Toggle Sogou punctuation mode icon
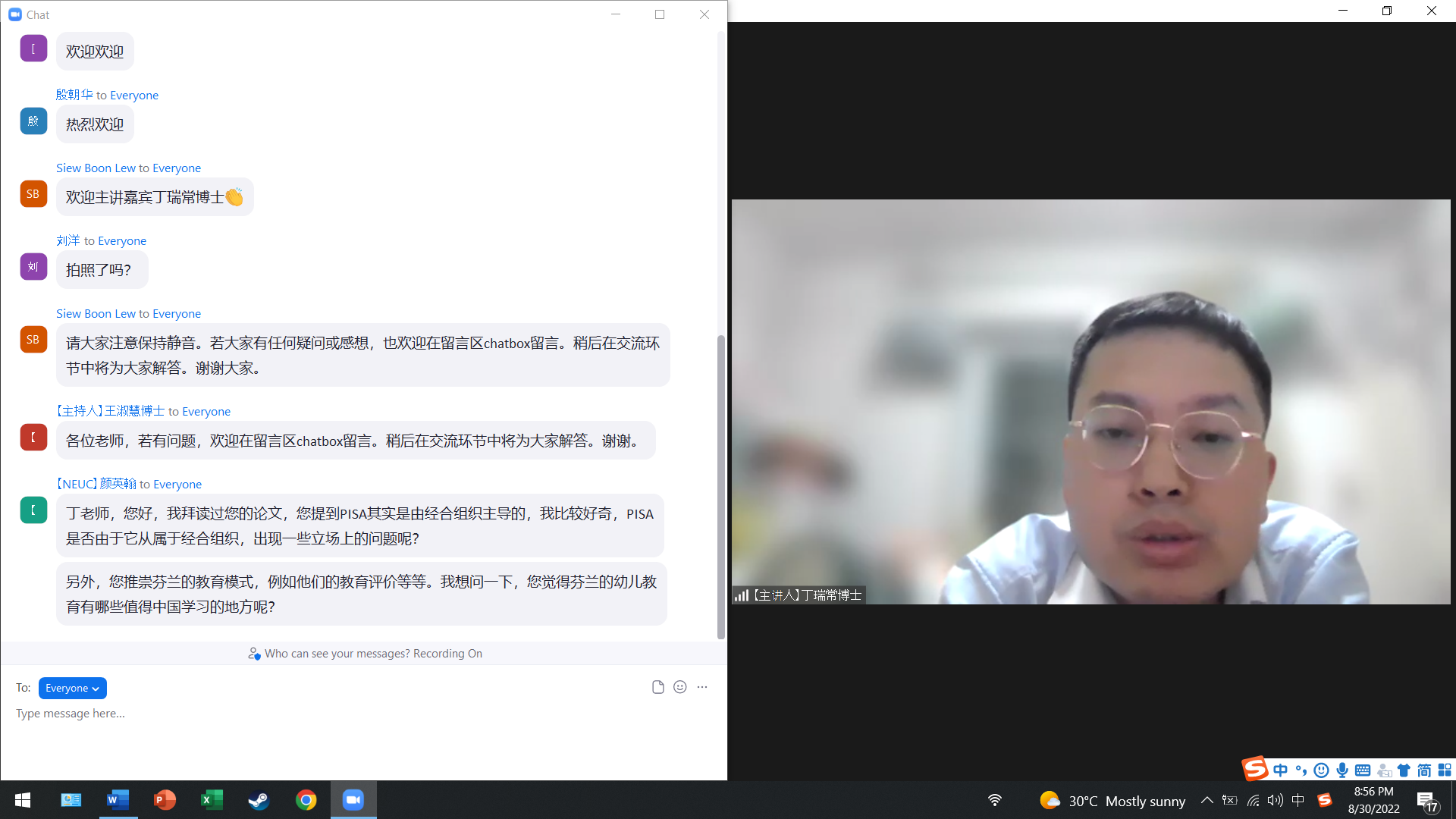Screen dimensions: 1456x819 tap(1301, 770)
